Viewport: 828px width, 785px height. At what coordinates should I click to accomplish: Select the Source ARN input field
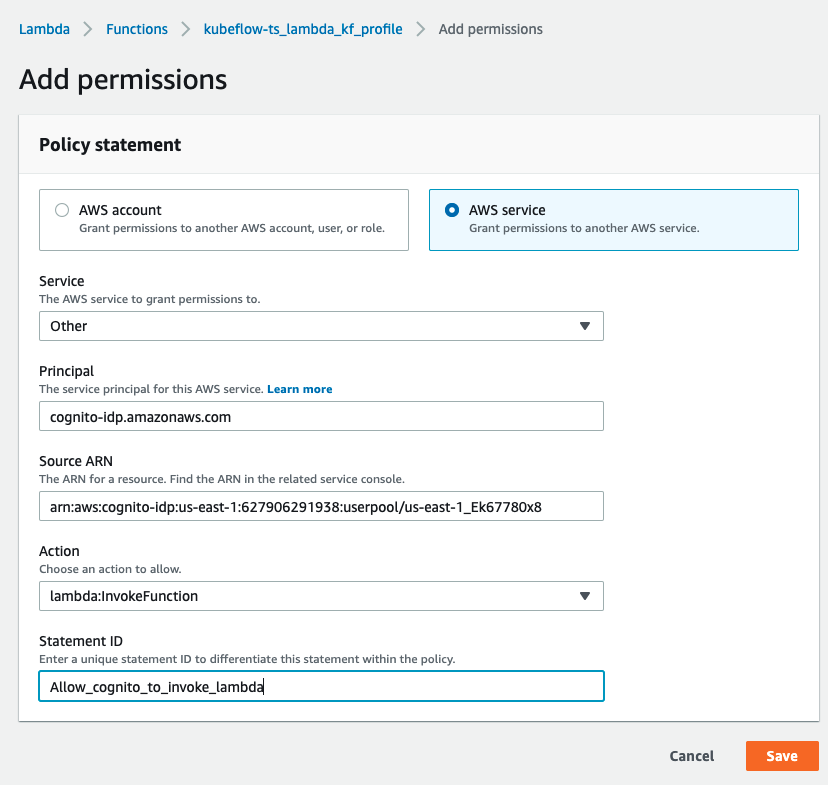pyautogui.click(x=320, y=506)
